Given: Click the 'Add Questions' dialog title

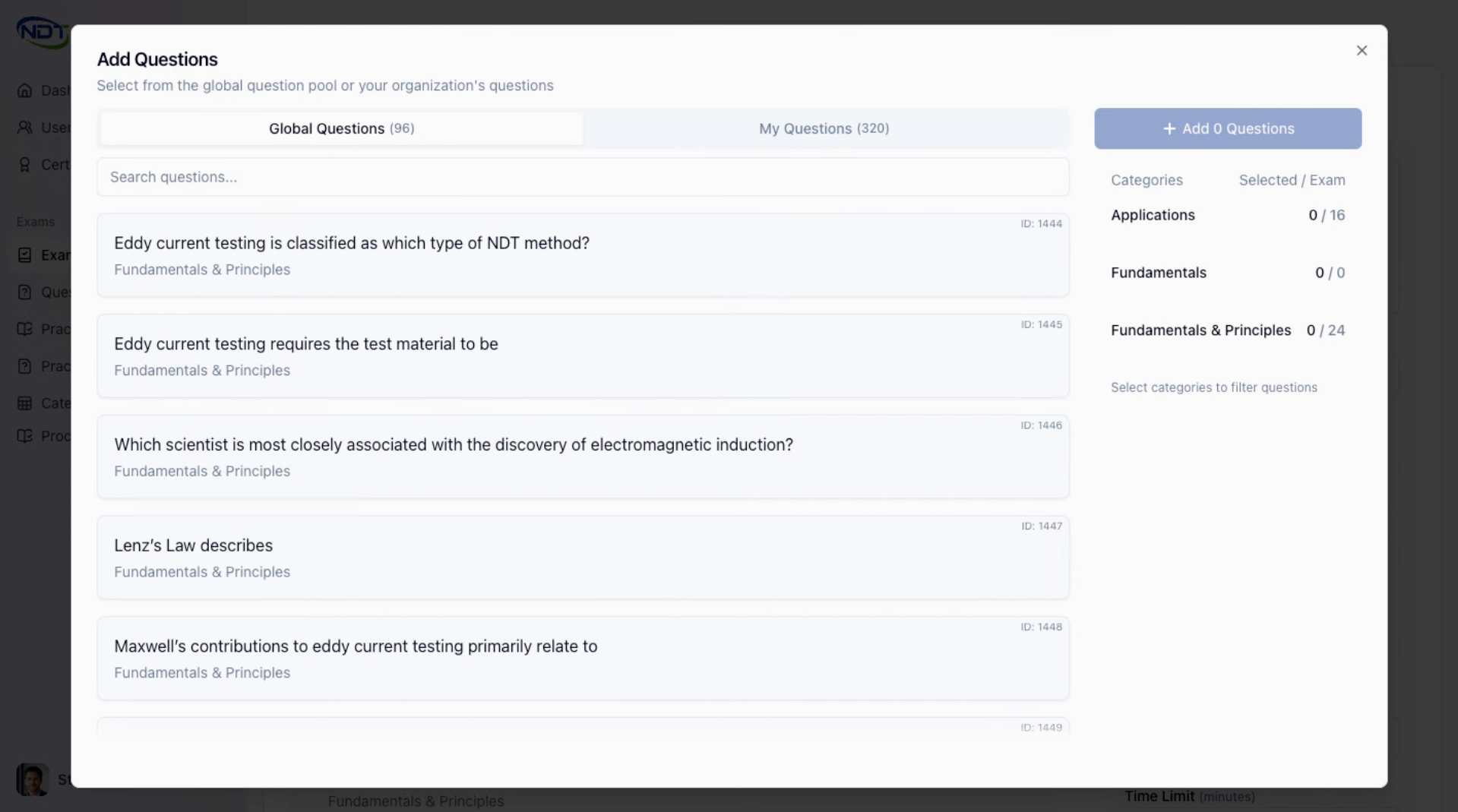Looking at the screenshot, I should click(157, 59).
